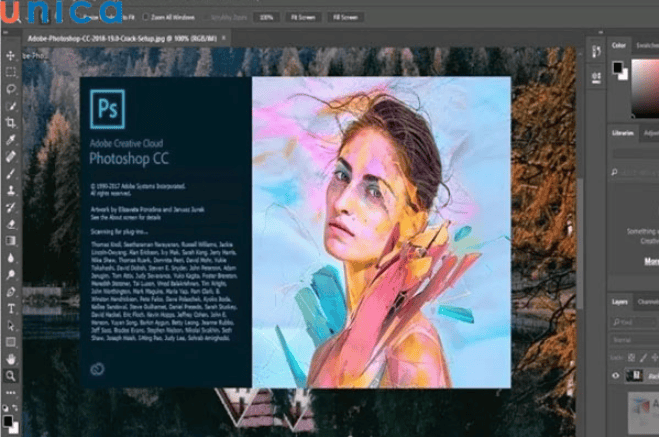Toggle visibility of the top layer
Viewport: 659px width, 437px height.
pyautogui.click(x=616, y=375)
